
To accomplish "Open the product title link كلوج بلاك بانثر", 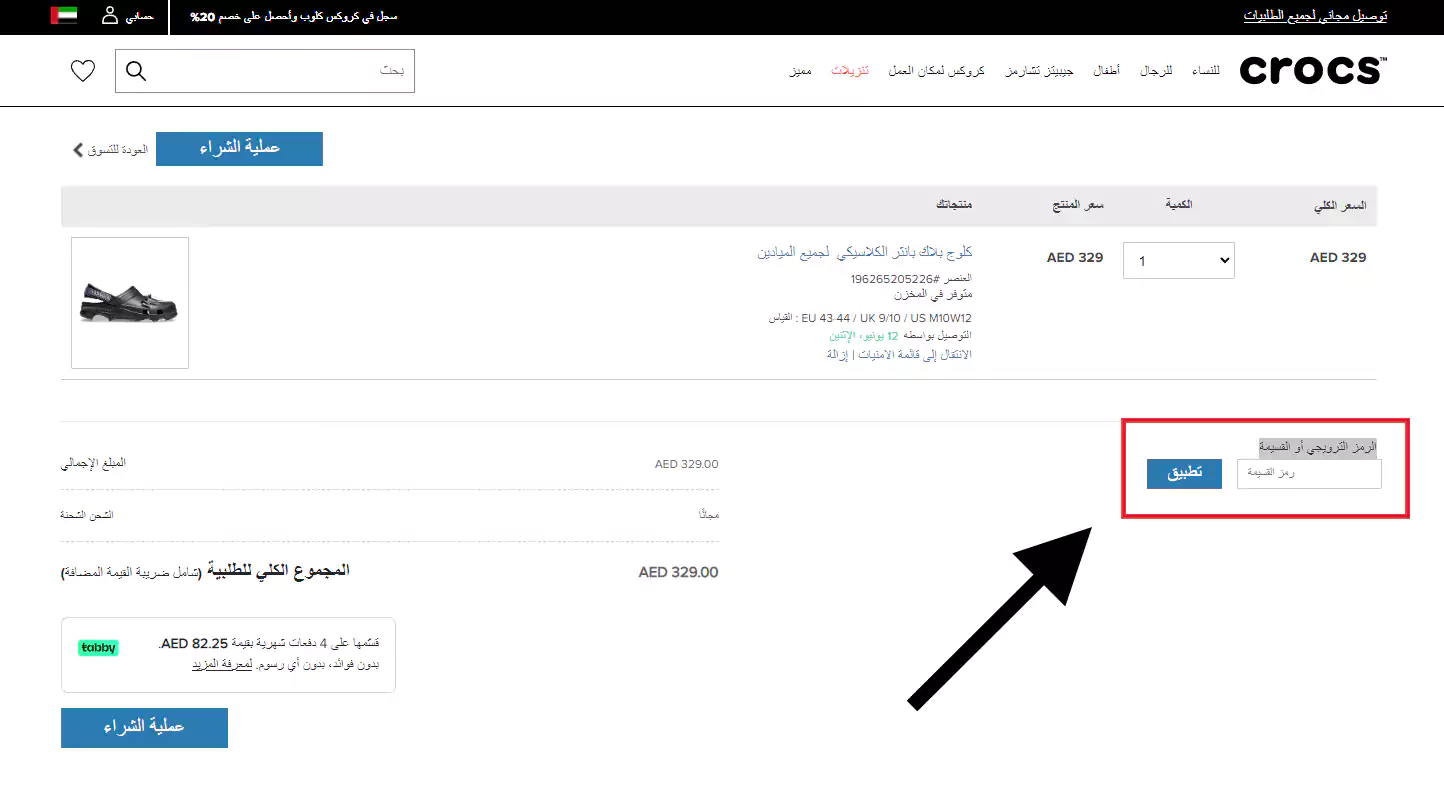I will (x=865, y=252).
